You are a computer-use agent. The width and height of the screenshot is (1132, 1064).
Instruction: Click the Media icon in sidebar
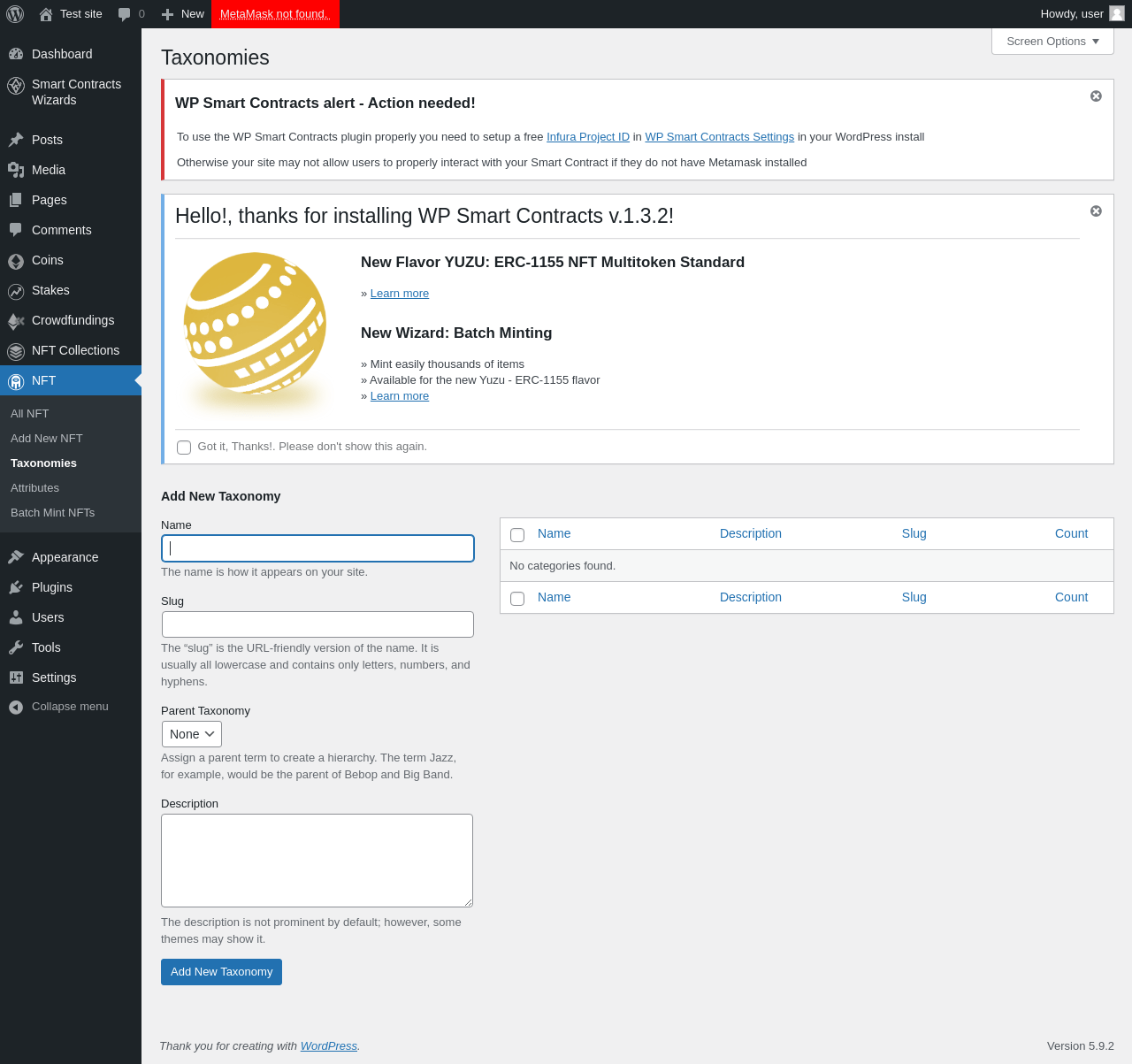coord(16,170)
